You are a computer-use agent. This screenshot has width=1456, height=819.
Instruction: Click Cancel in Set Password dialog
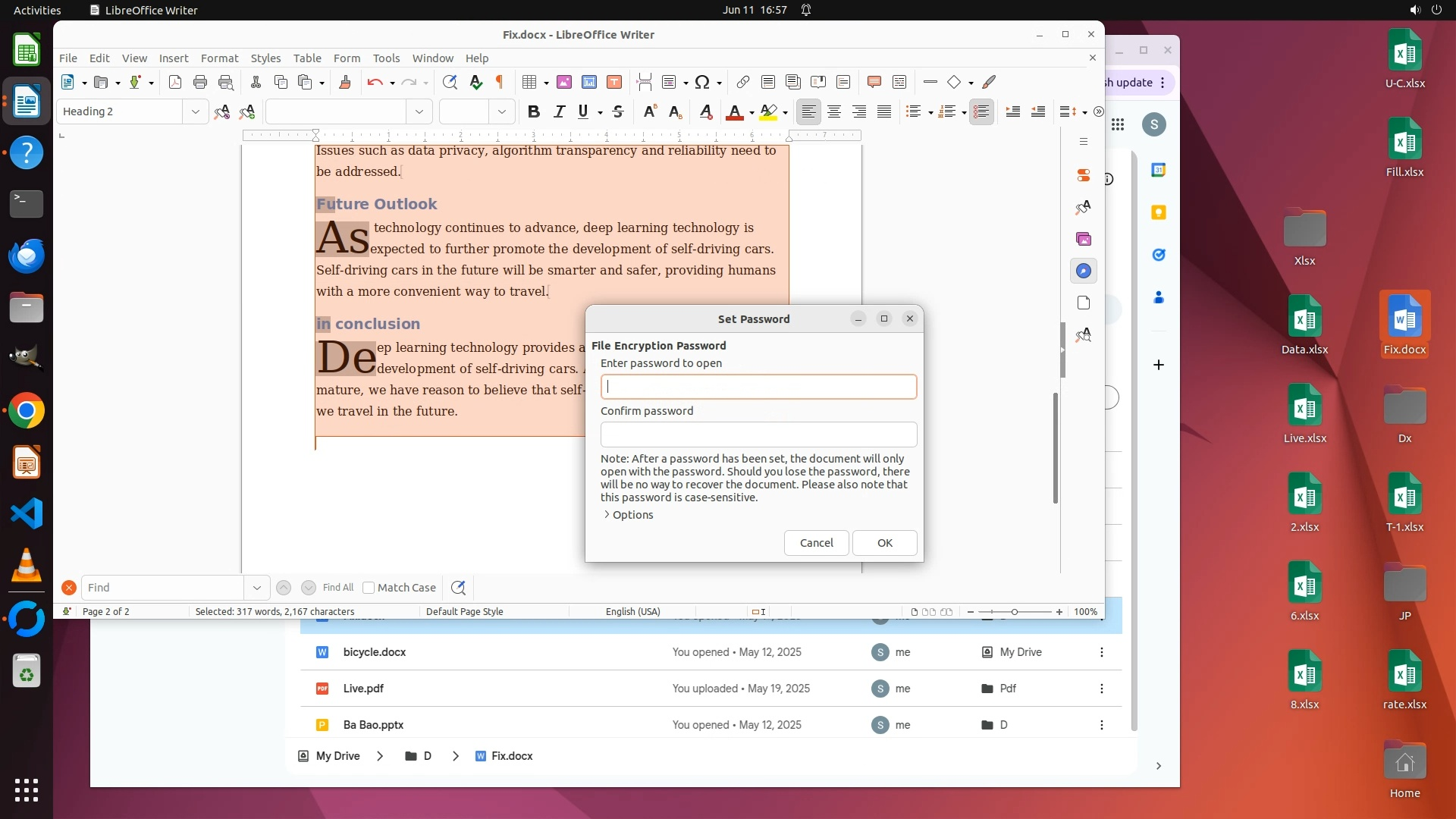(816, 543)
